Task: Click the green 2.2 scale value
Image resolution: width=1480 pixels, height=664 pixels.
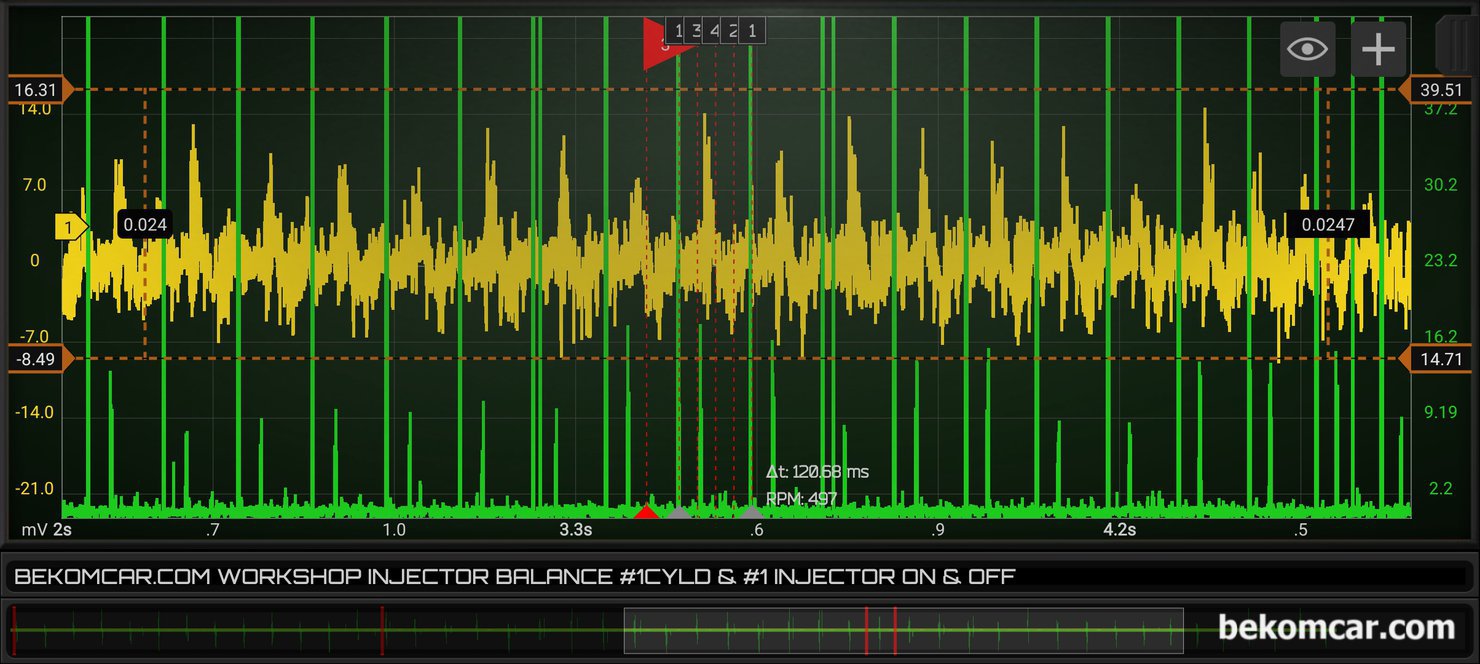Action: pyautogui.click(x=1441, y=489)
